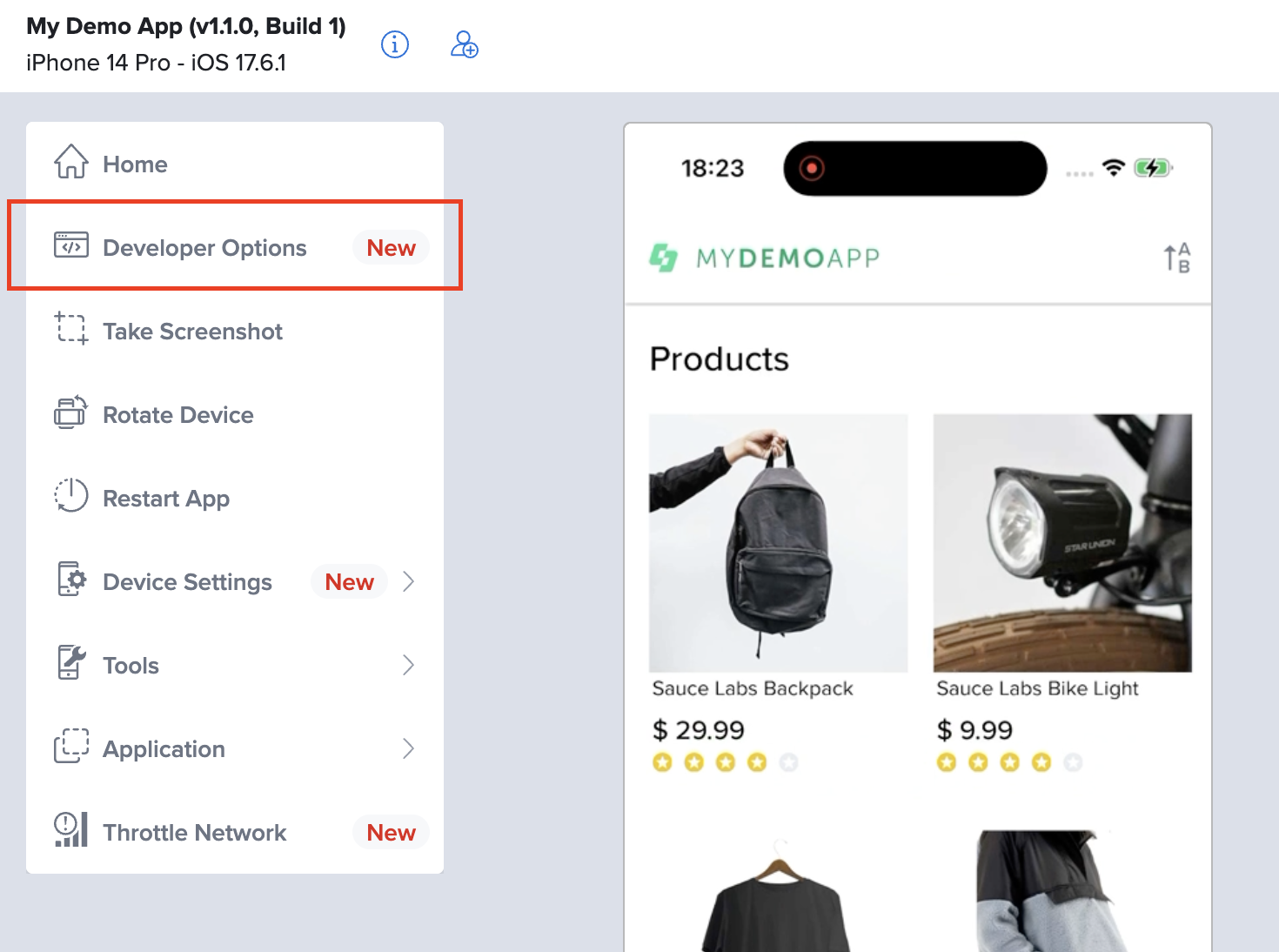The height and width of the screenshot is (952, 1279).
Task: Open Developer Options from the sidebar
Action: point(204,247)
